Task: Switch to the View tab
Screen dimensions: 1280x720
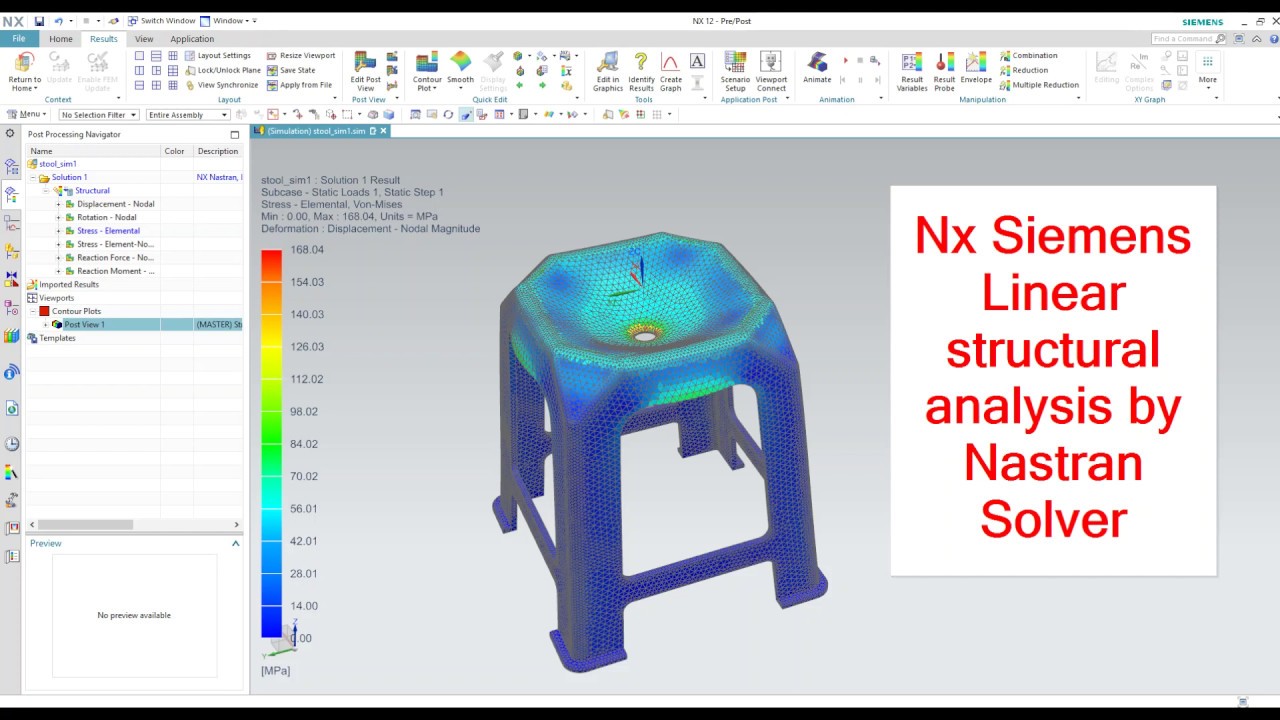Action: click(x=144, y=39)
